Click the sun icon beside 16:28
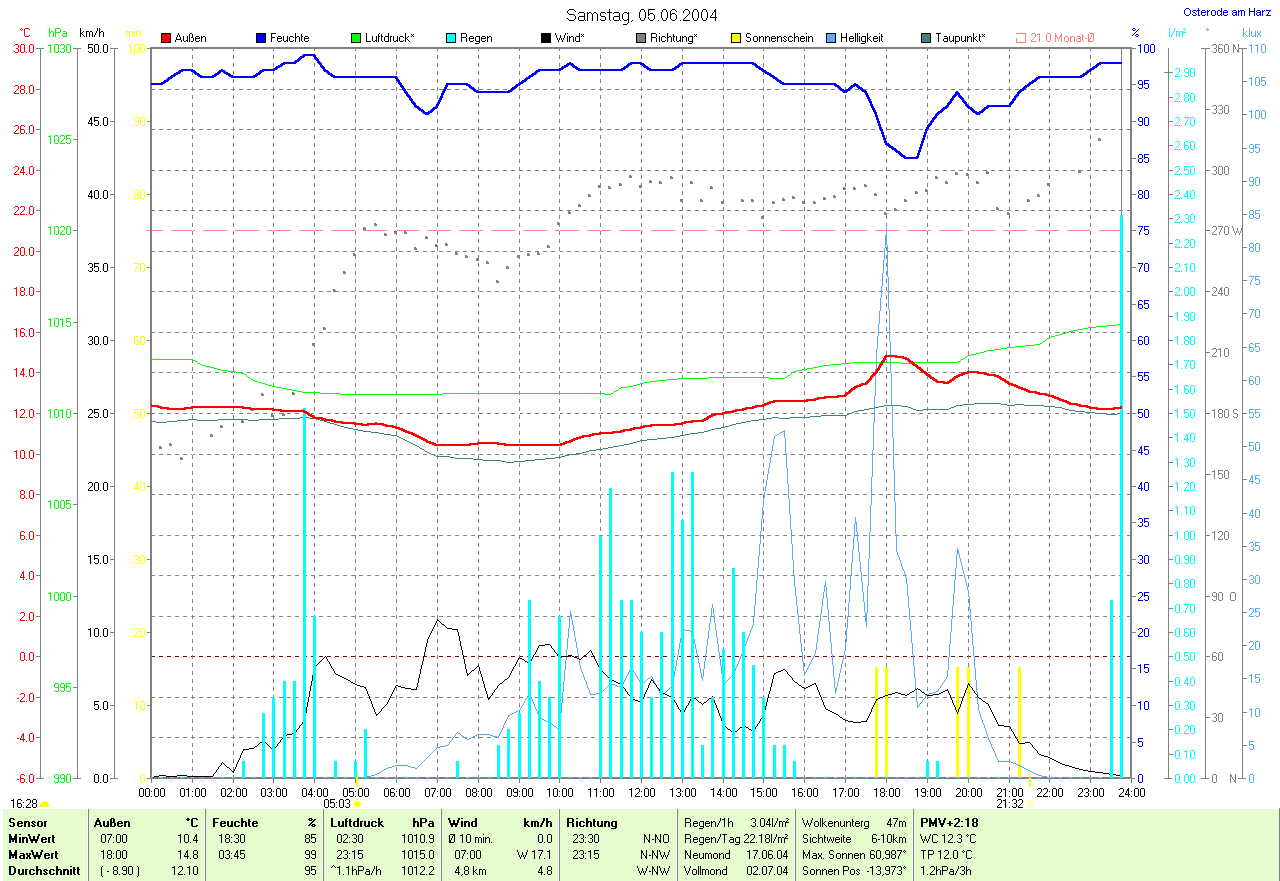 45,803
